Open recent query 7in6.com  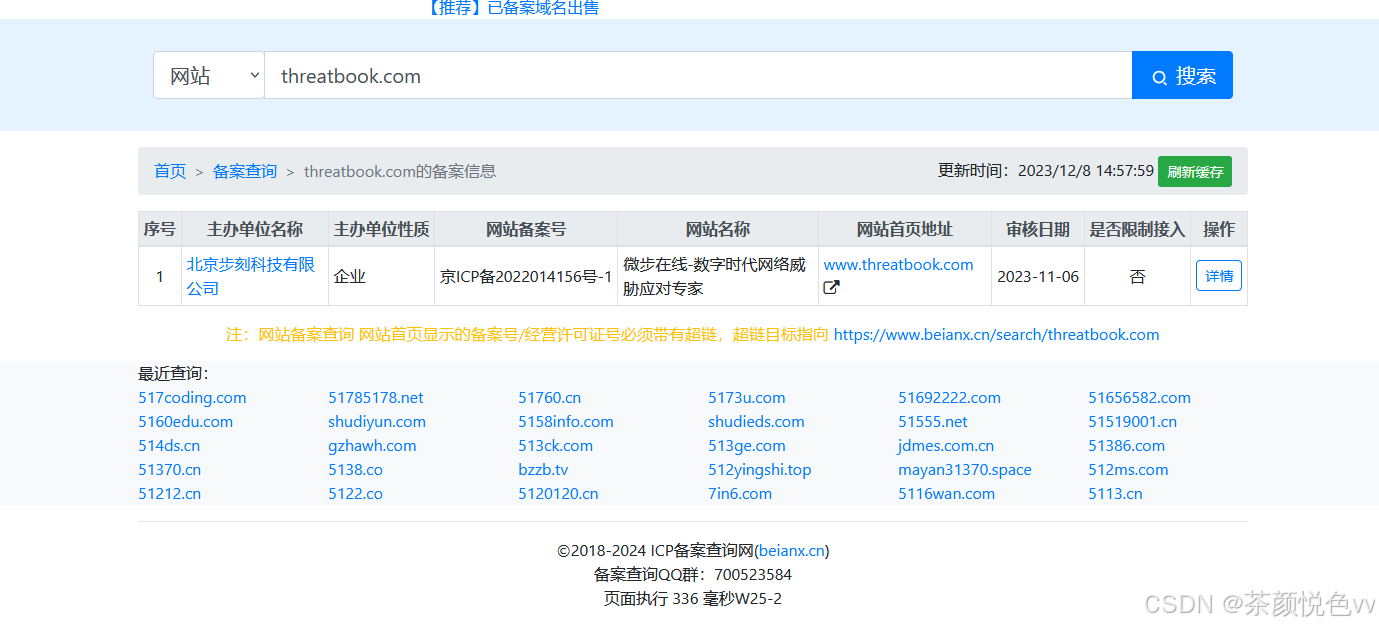pyautogui.click(x=740, y=494)
